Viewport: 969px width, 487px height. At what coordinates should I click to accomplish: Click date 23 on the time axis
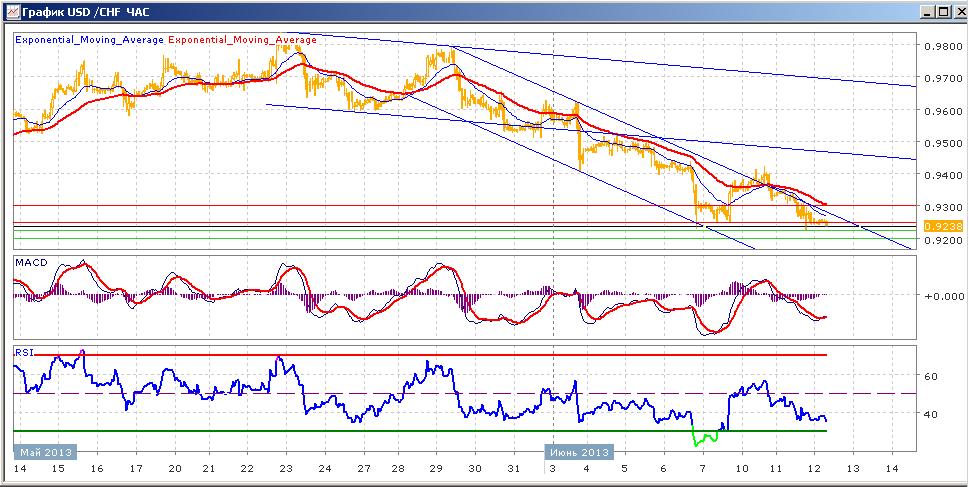tap(286, 469)
